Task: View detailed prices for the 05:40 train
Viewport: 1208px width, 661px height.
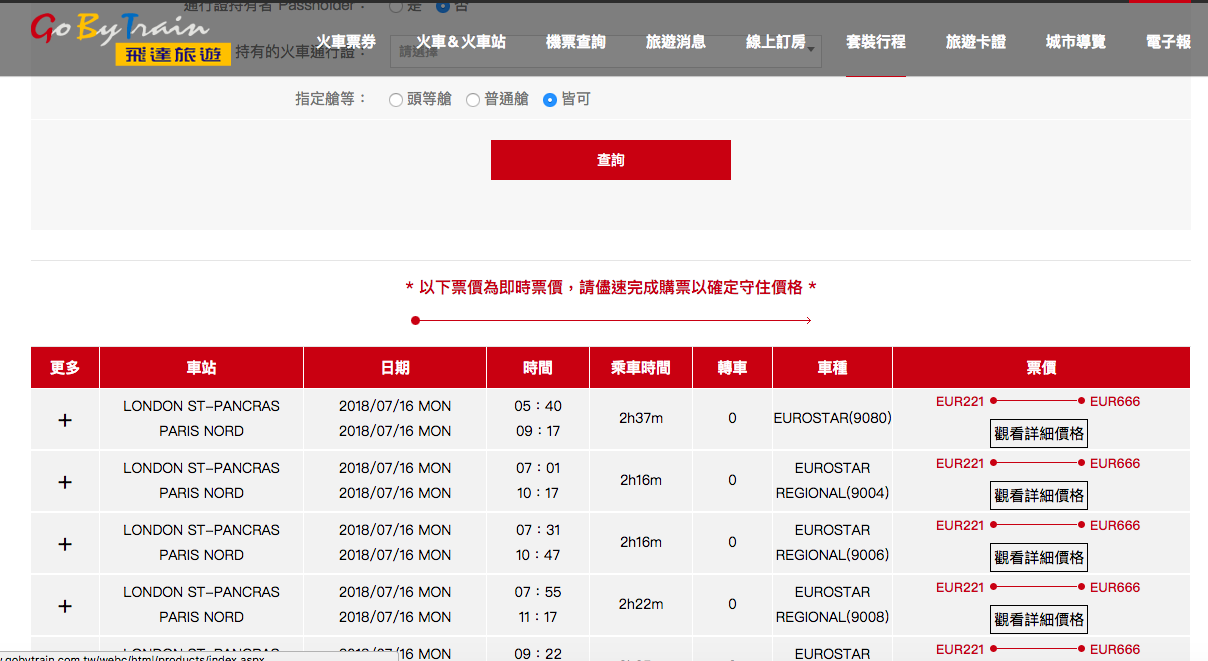Action: click(x=1039, y=434)
